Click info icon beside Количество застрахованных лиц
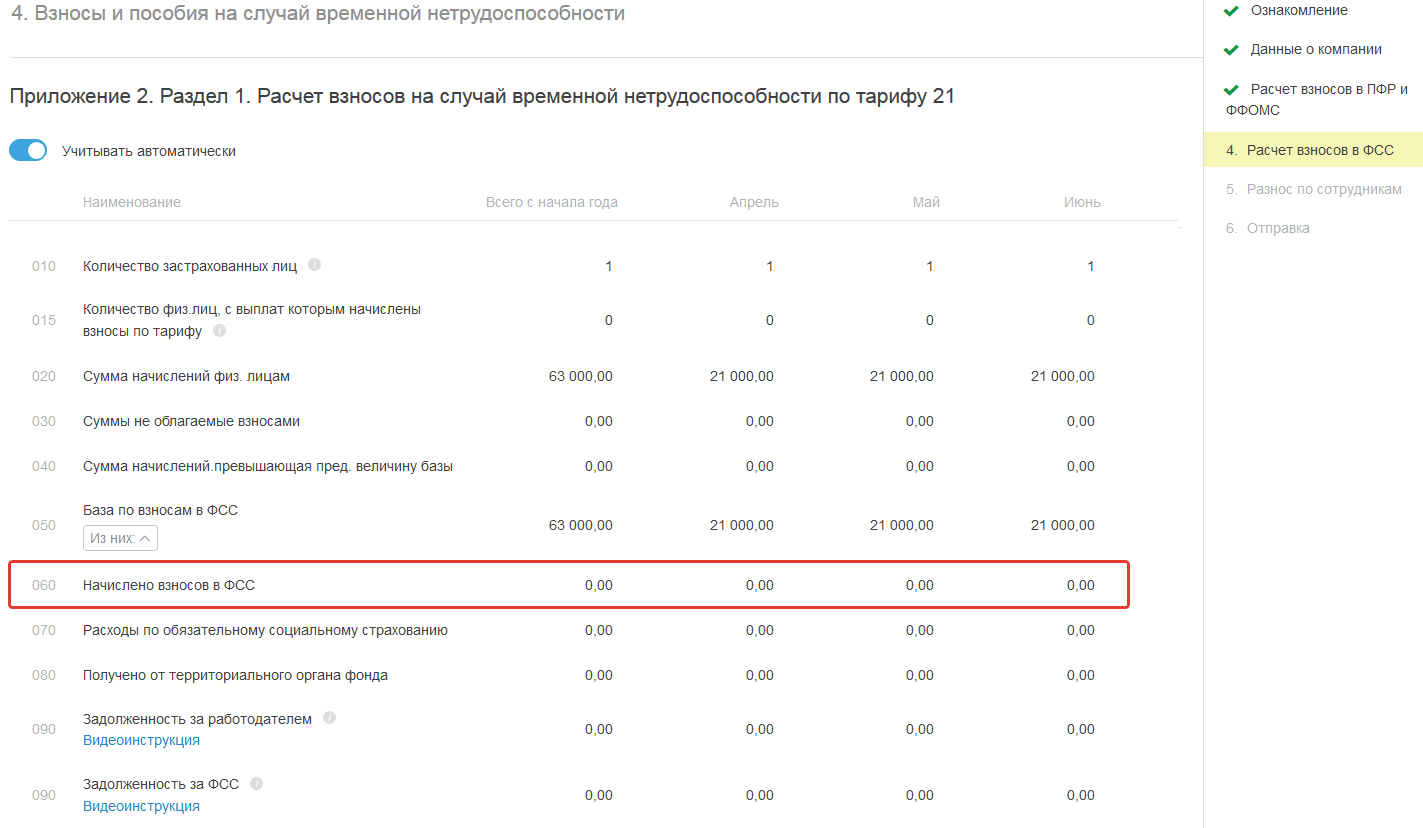 314,265
